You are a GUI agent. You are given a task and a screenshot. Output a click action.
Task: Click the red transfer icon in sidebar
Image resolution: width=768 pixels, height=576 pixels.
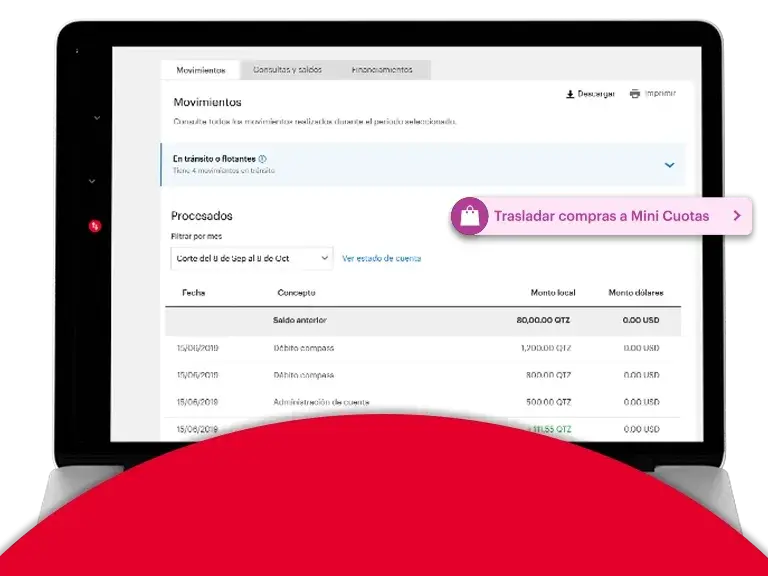coord(95,226)
